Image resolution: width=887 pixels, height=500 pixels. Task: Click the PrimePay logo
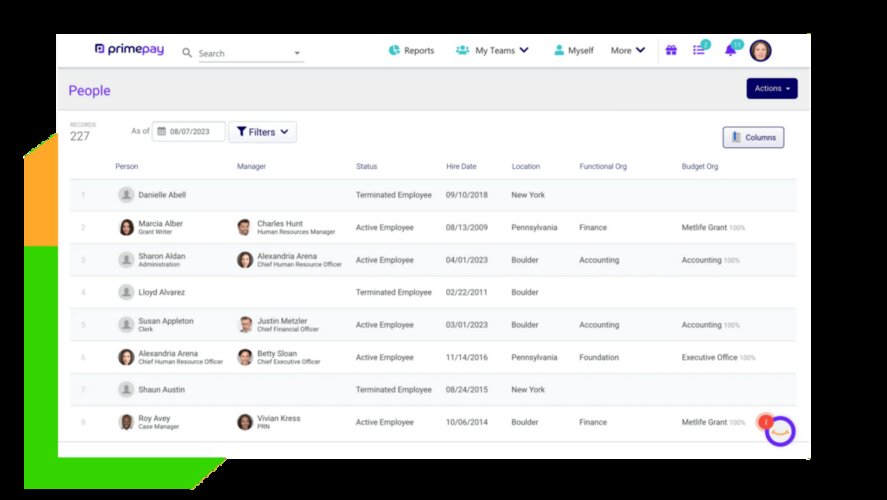click(129, 49)
